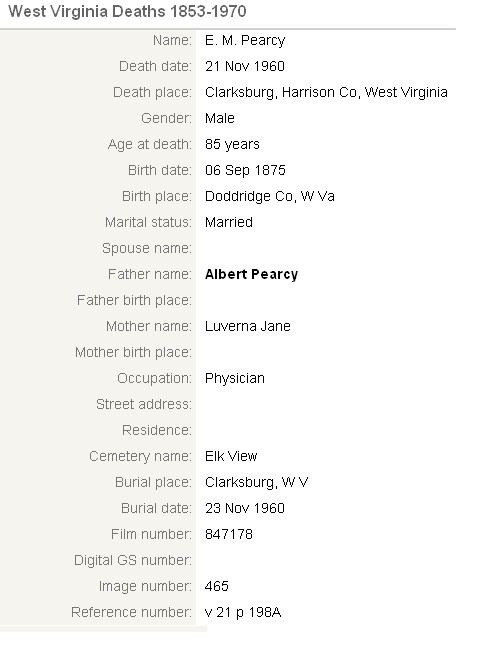Viewport: 483px width, 645px height.
Task: Click the Clarksburg, Harrison Co death place
Action: click(326, 92)
